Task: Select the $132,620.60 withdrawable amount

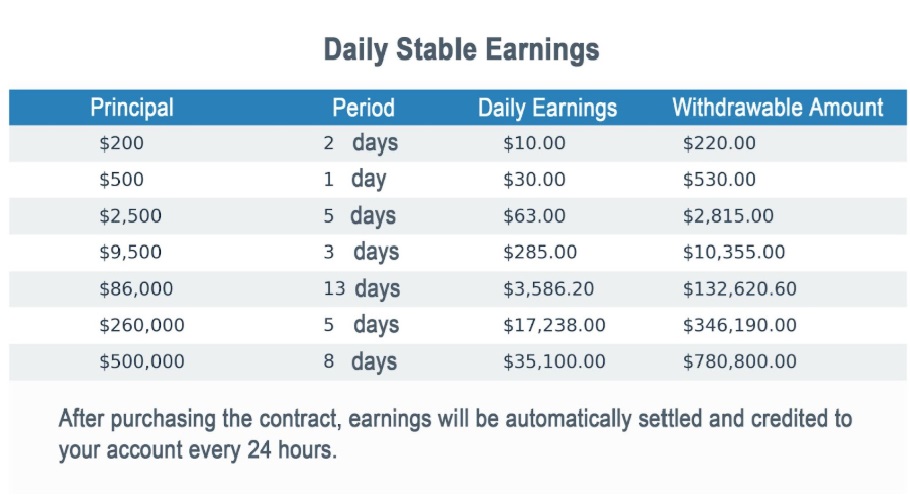Action: 739,289
